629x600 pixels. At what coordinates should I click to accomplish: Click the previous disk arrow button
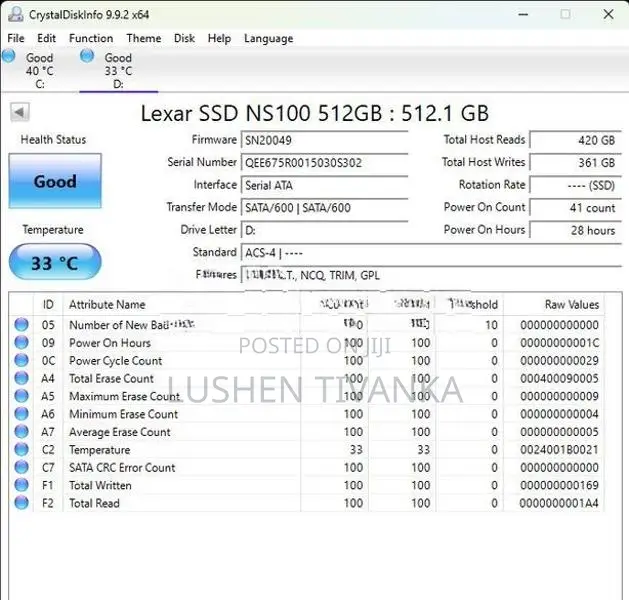(20, 112)
